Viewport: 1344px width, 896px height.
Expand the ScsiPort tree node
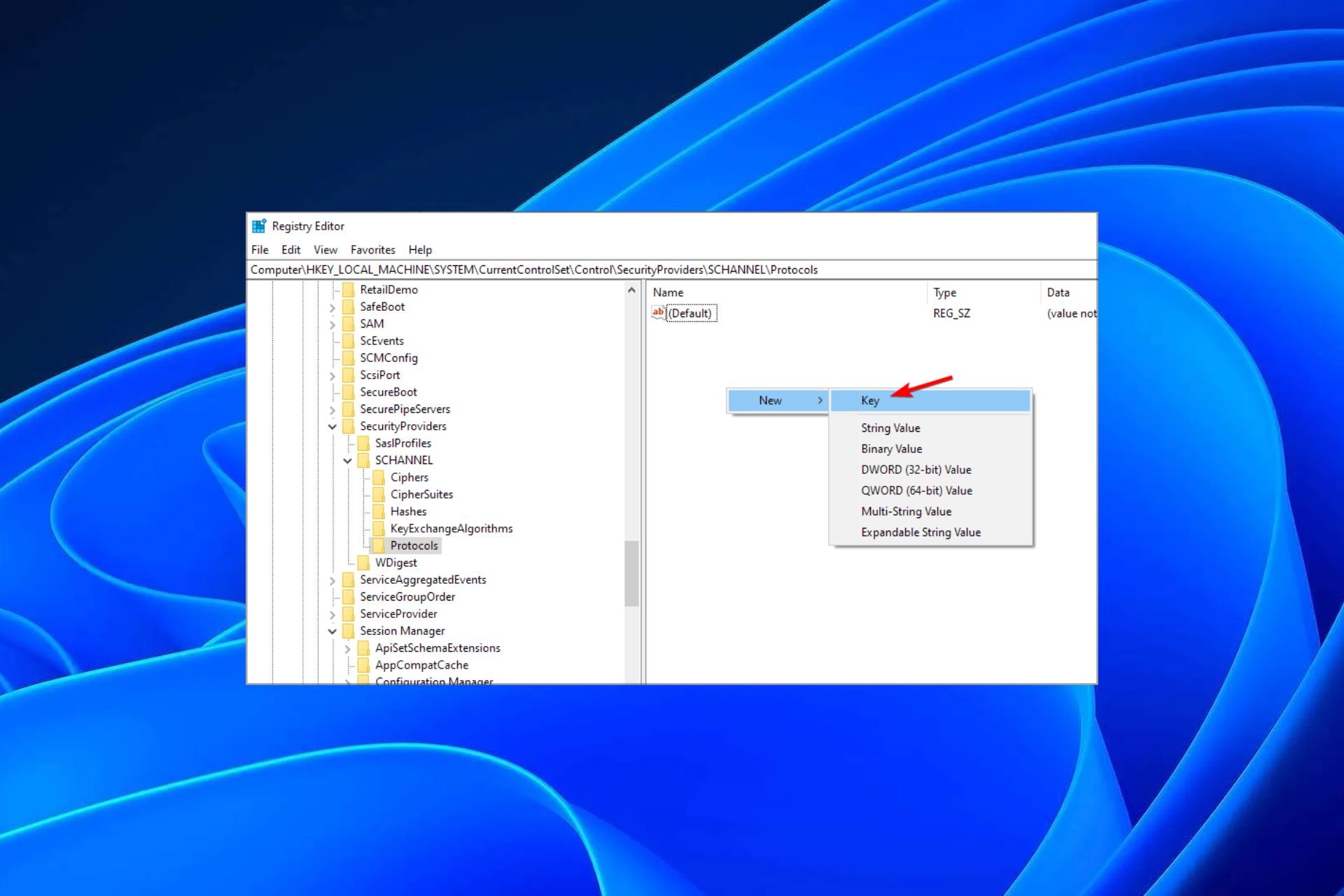(x=332, y=376)
